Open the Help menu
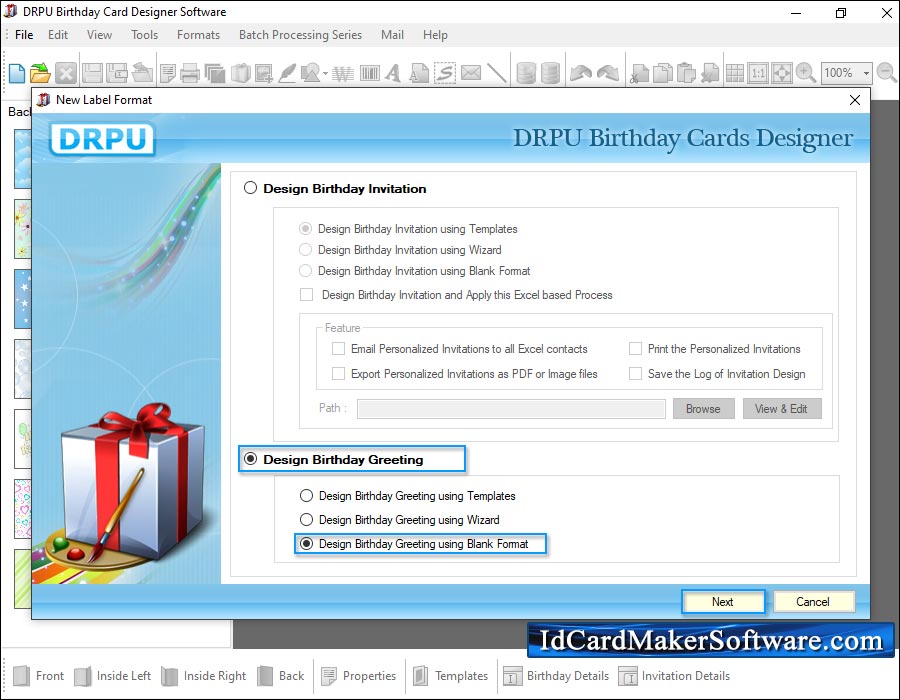 (435, 35)
